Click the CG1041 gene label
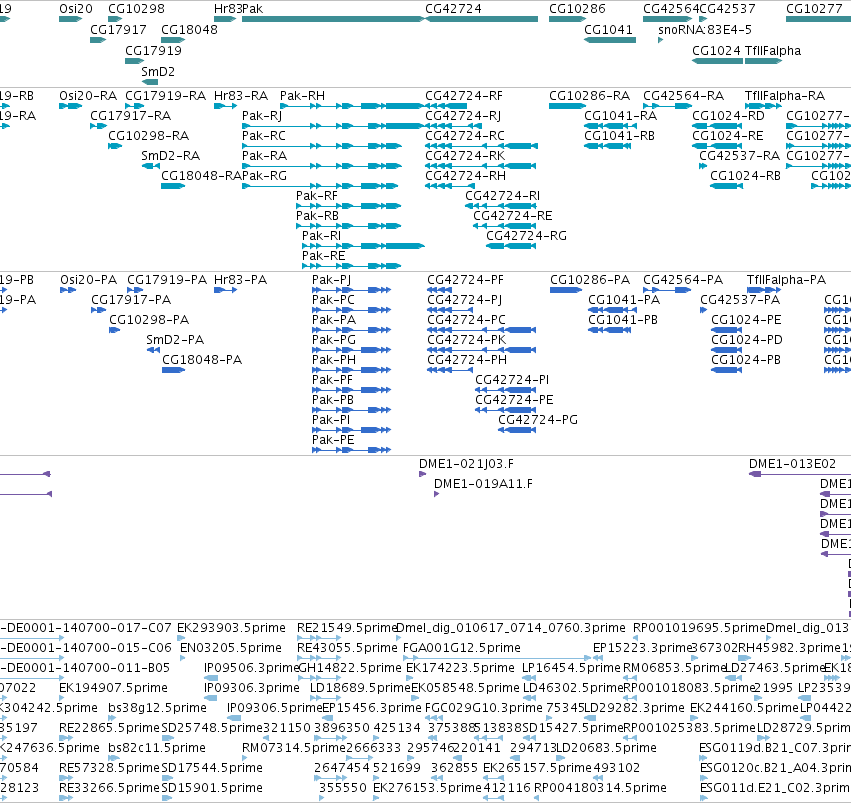The height and width of the screenshot is (803, 851). 608,29
